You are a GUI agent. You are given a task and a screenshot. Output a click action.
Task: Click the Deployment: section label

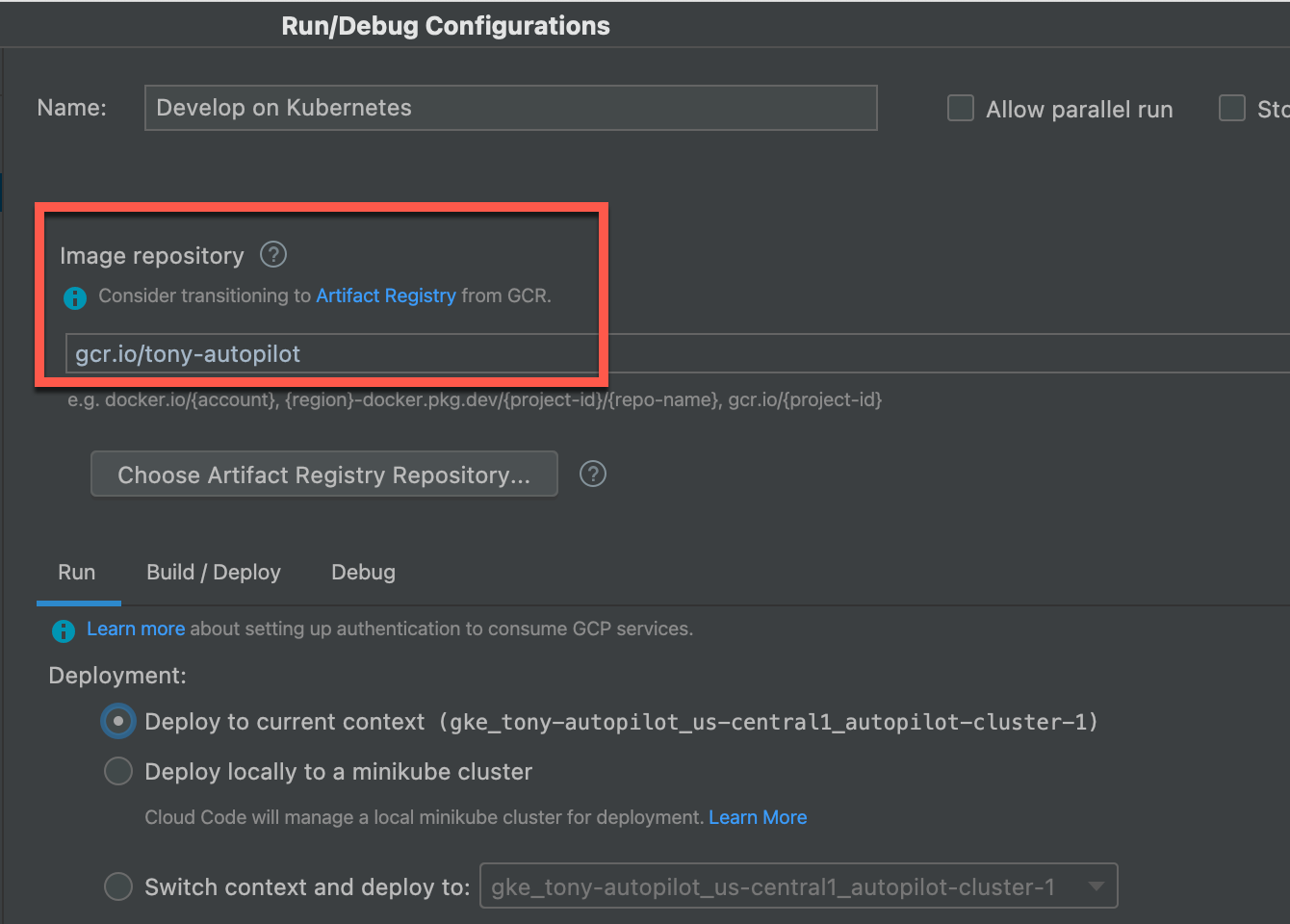(117, 676)
